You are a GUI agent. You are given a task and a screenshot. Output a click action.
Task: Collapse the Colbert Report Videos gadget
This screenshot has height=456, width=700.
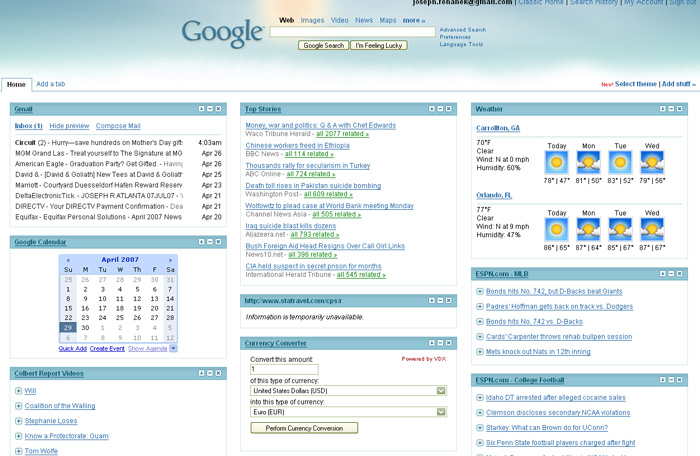coord(210,373)
